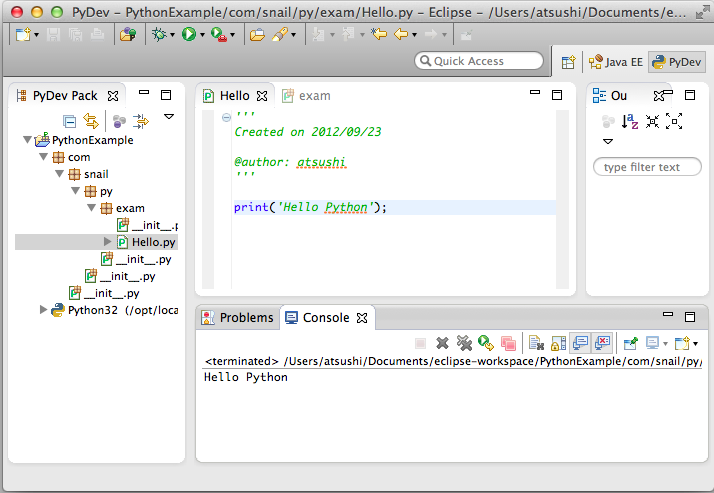714x493 pixels.
Task: Open the Package Explorer view menu triangle
Action: coord(168,117)
